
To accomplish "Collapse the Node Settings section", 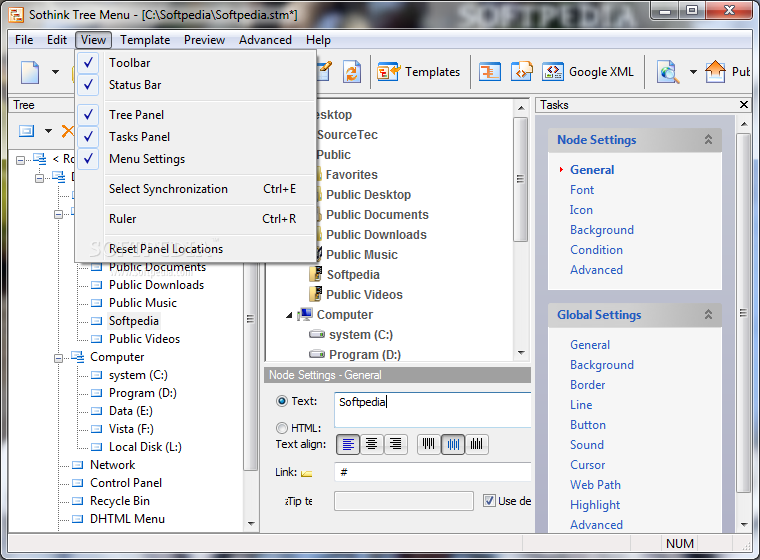I will click(708, 140).
